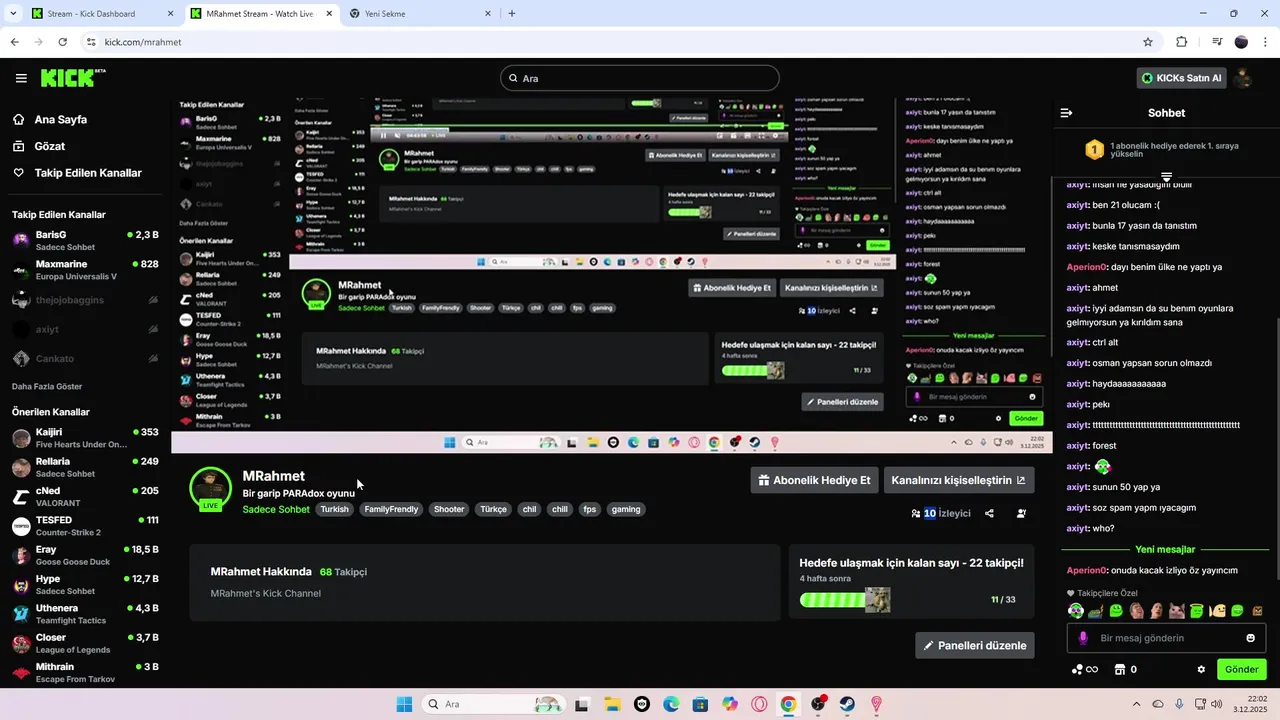Expand Daha Fazla Göster in sidebar
The height and width of the screenshot is (720, 1280).
click(47, 386)
